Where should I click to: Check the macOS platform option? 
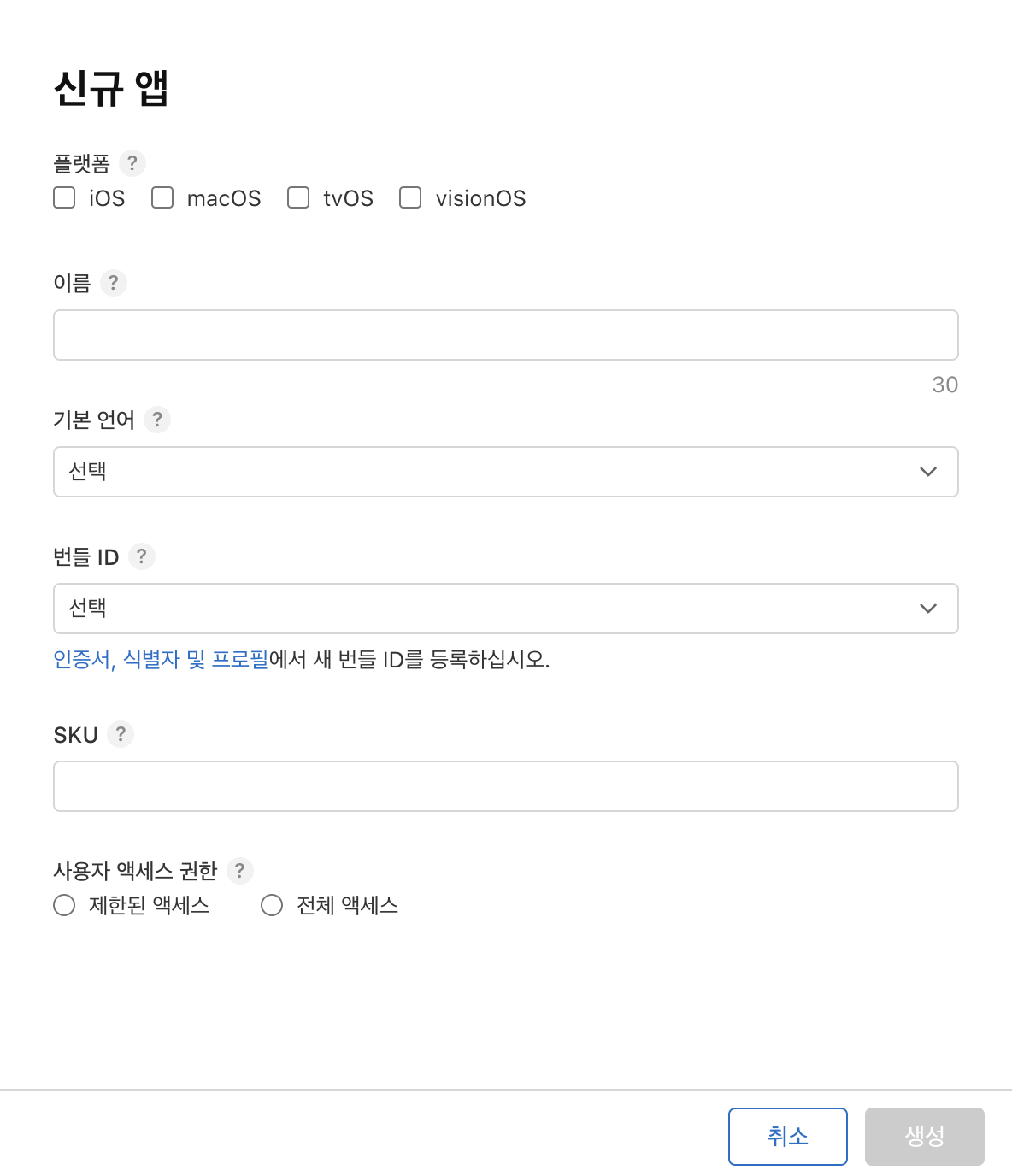click(x=162, y=198)
